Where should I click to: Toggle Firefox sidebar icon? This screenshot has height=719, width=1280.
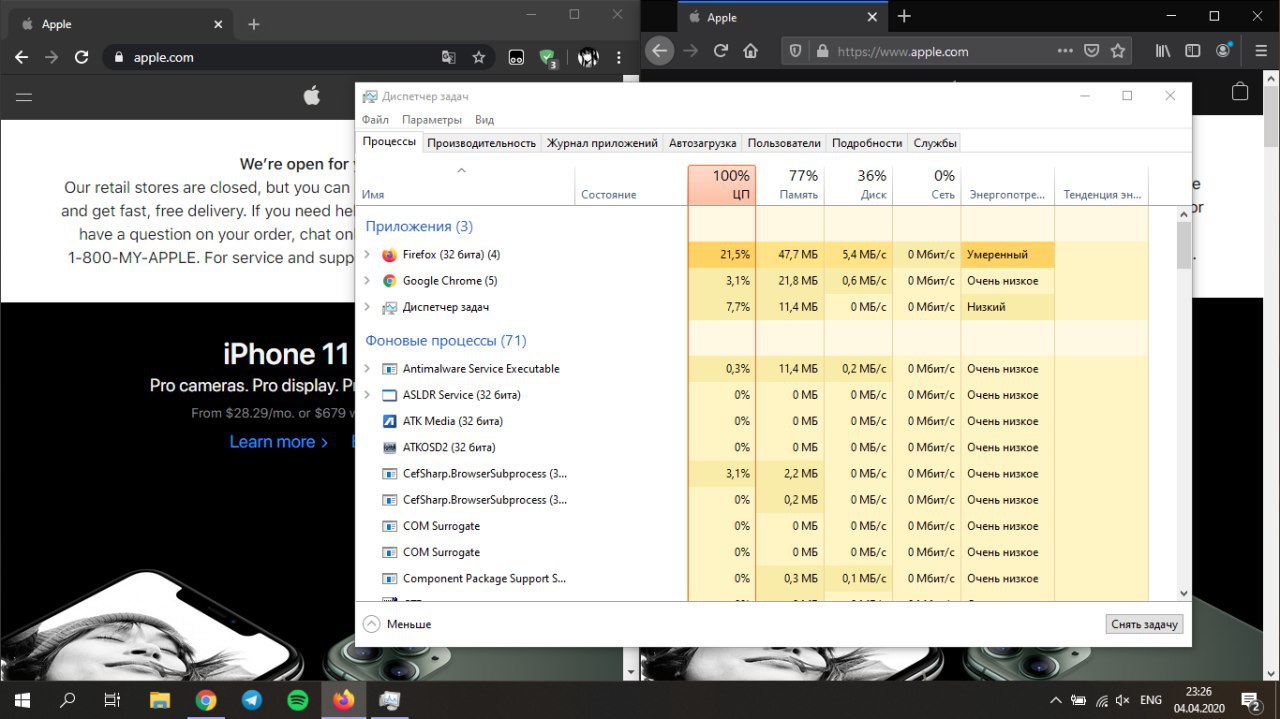[1192, 50]
